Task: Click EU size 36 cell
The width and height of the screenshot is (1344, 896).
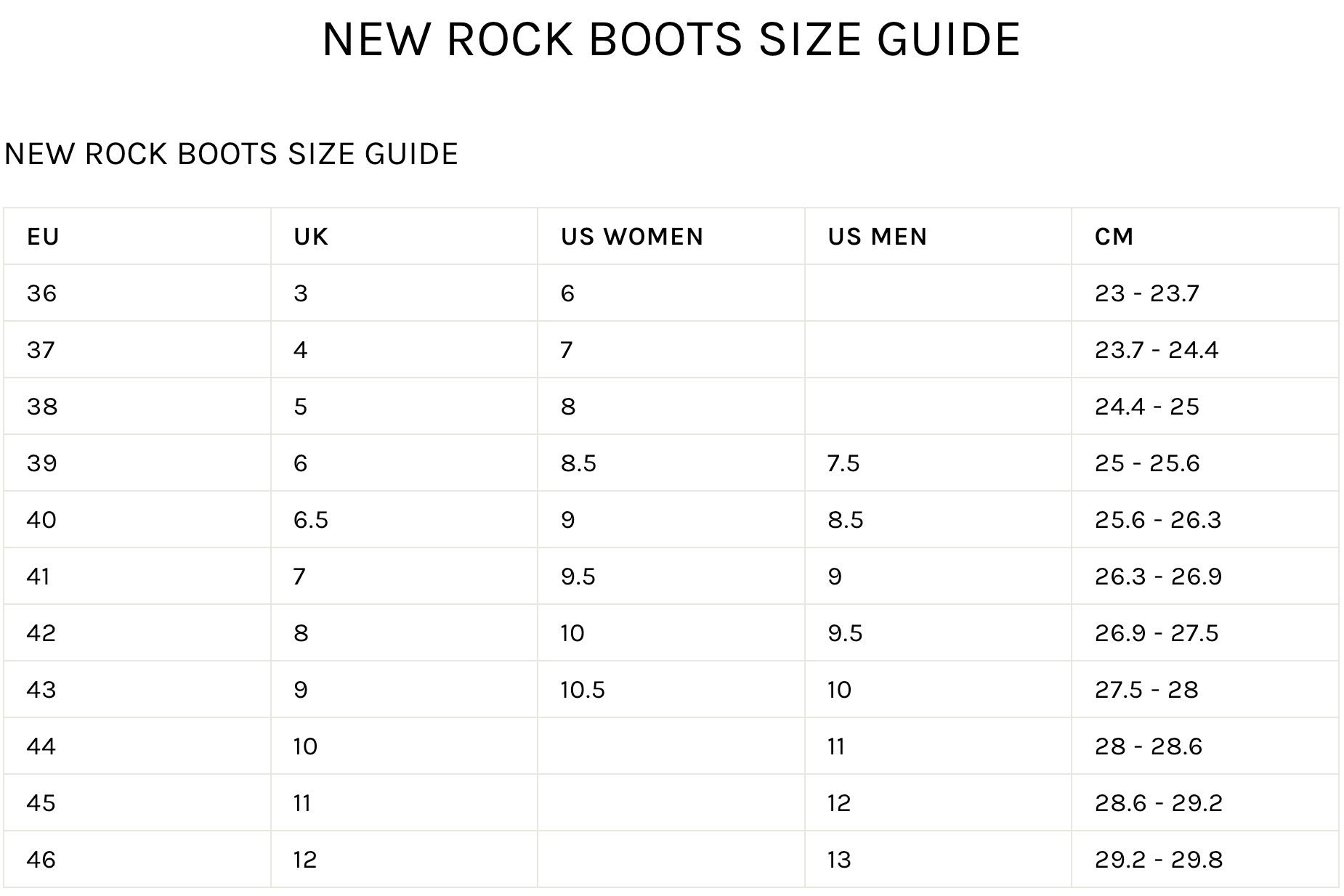Action: (x=41, y=293)
